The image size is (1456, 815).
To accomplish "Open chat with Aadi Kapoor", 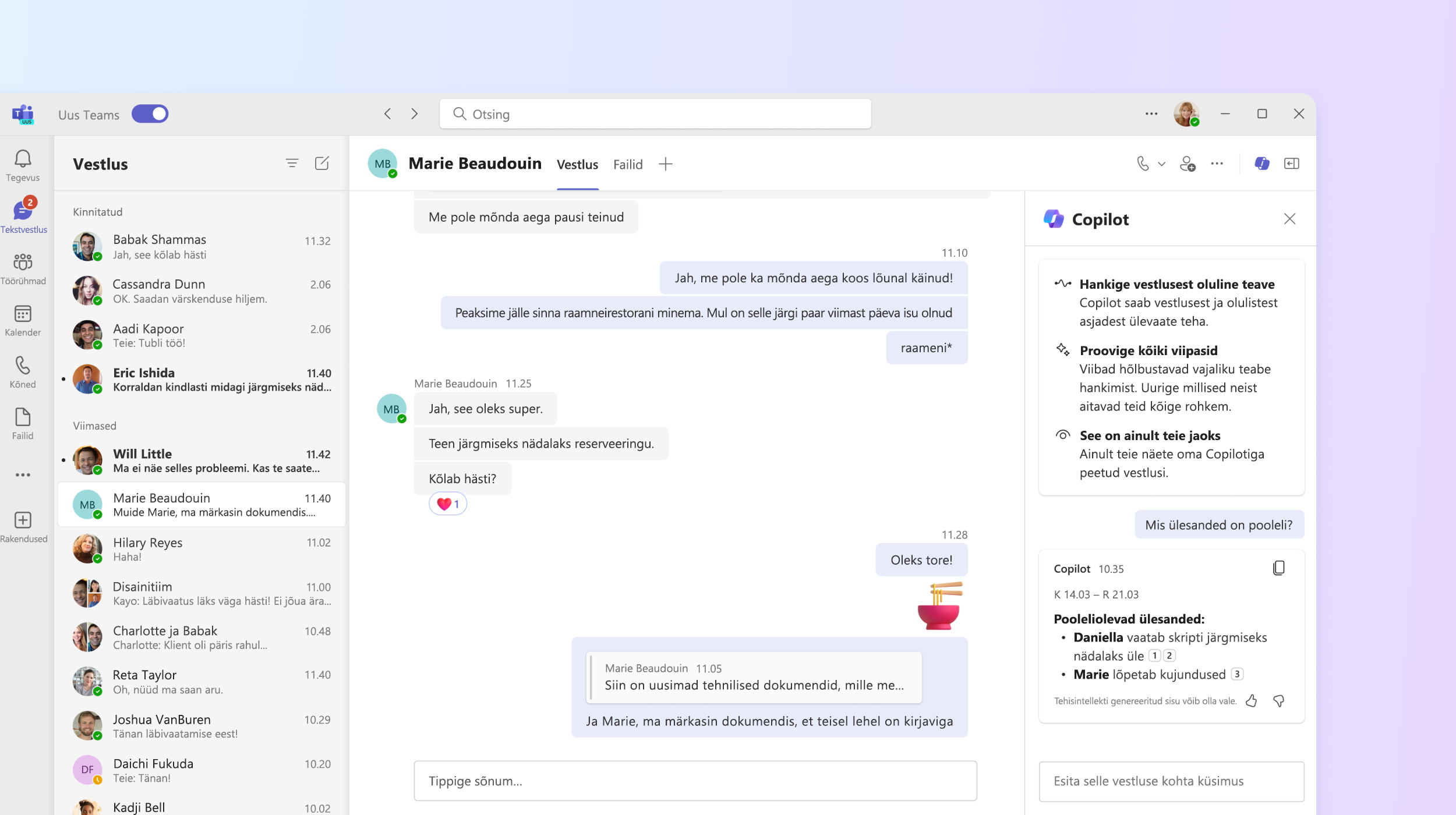I will pyautogui.click(x=202, y=335).
